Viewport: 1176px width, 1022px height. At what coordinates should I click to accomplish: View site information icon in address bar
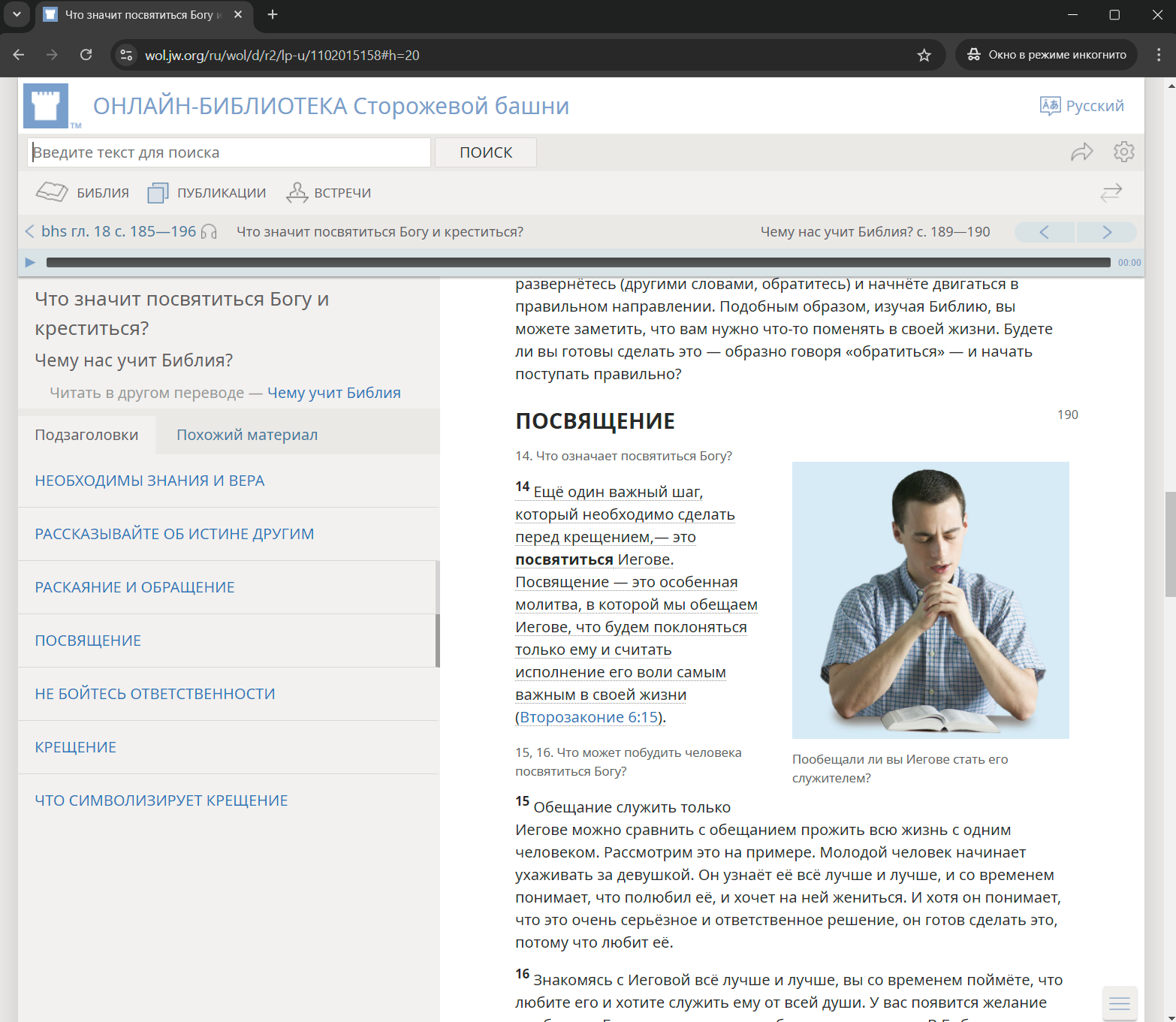(x=126, y=55)
